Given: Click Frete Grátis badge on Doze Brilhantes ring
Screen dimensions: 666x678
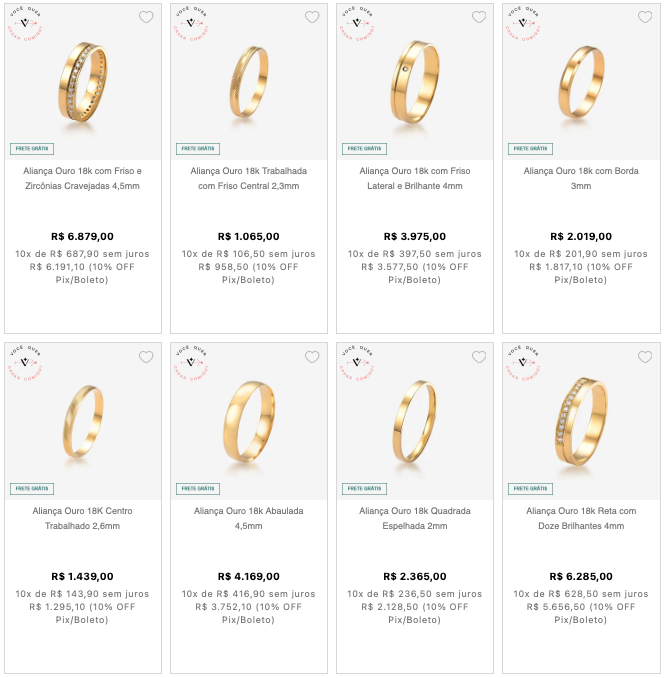Looking at the screenshot, I should pos(530,489).
